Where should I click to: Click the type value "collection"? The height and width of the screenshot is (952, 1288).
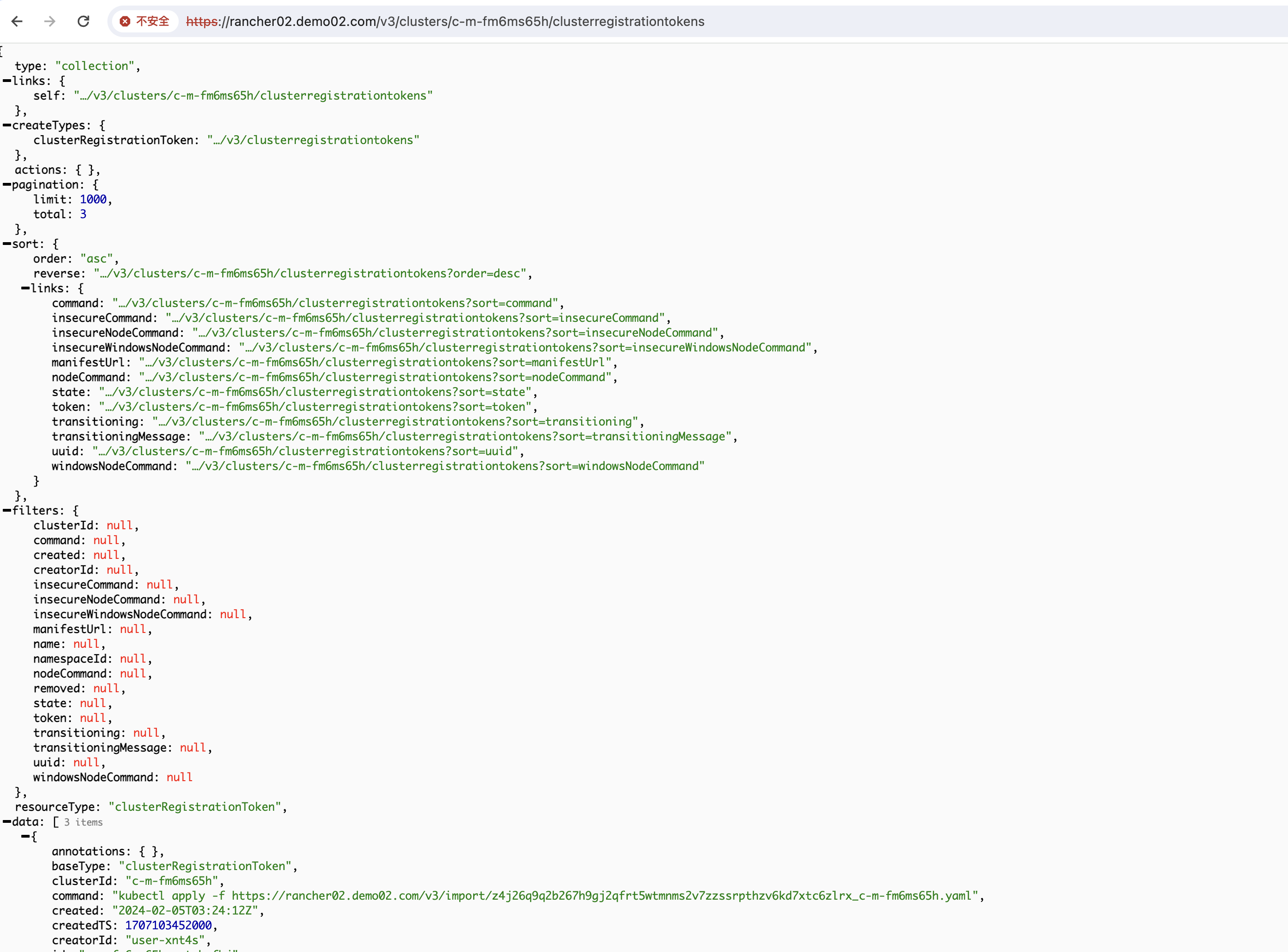click(95, 66)
